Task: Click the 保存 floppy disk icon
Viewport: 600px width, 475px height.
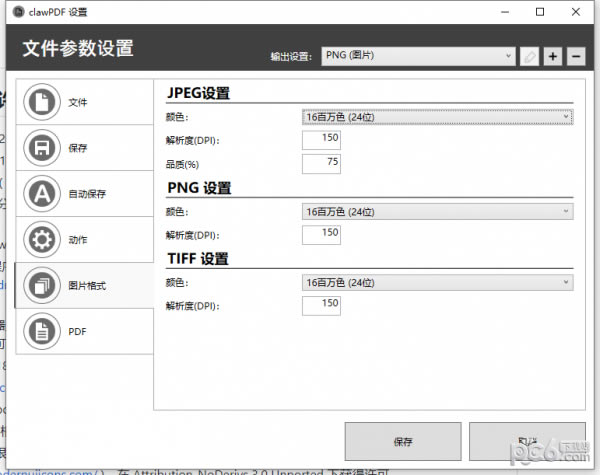Action: pos(42,148)
